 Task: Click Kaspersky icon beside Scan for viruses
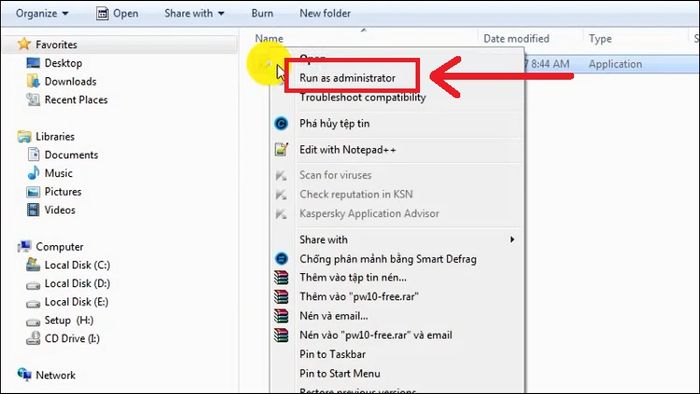281,175
